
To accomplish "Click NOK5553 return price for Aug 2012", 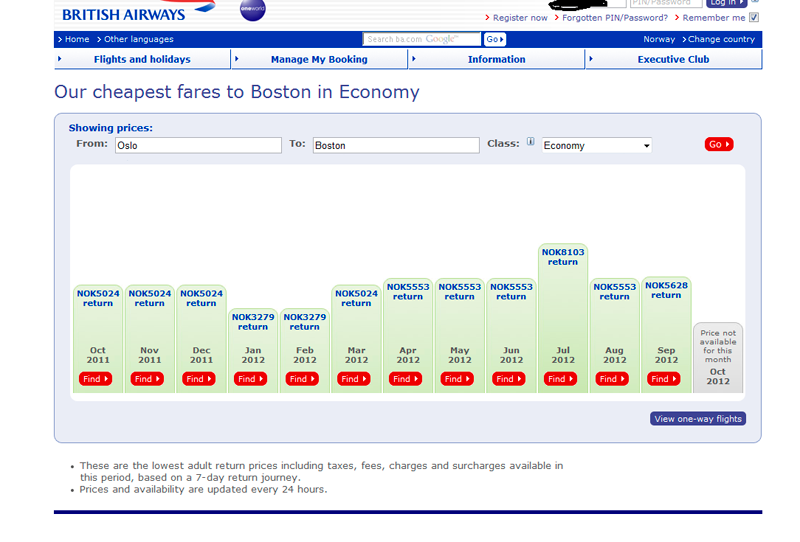I will pyautogui.click(x=614, y=291).
